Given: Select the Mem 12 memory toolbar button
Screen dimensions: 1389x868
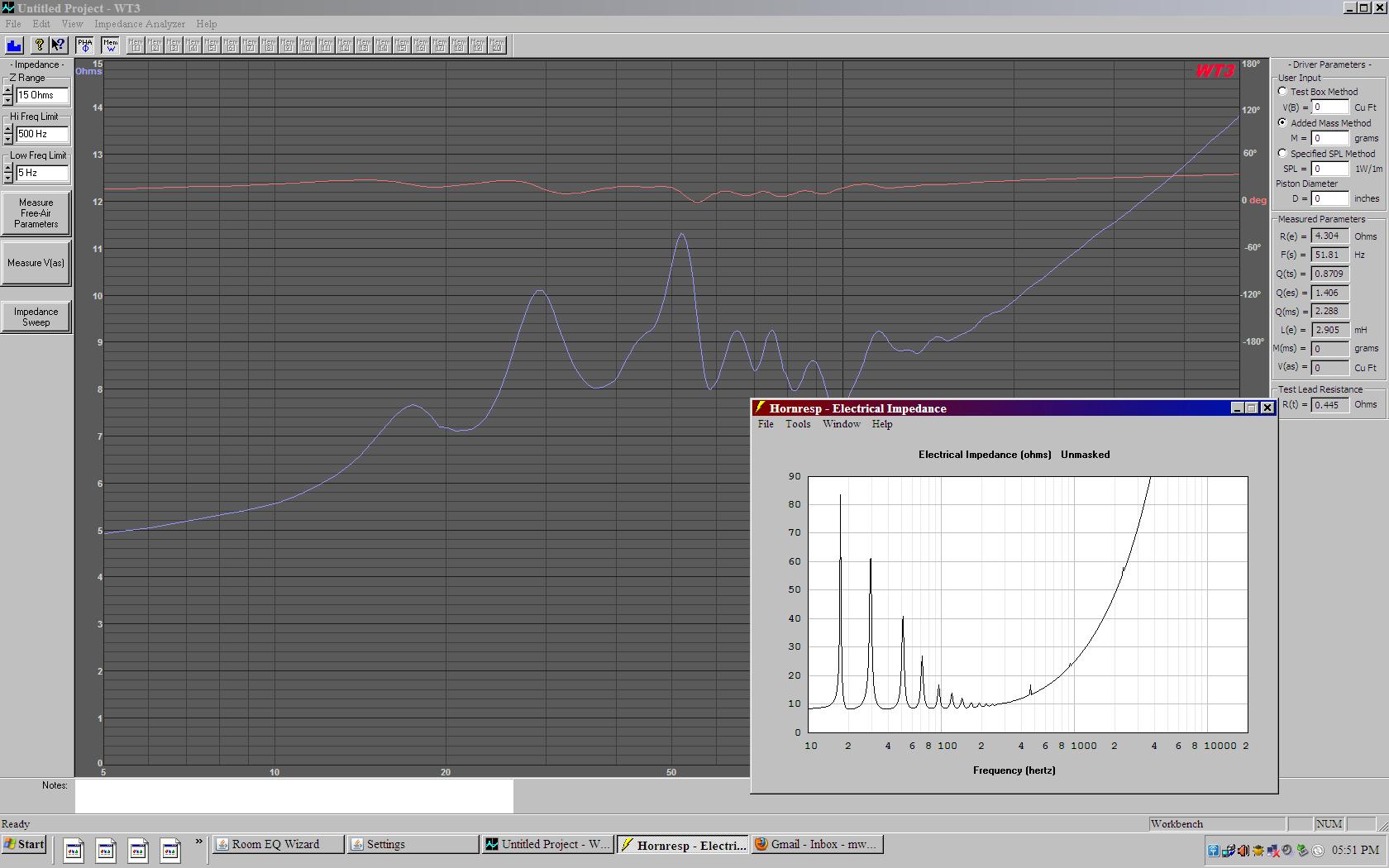Looking at the screenshot, I should (x=346, y=45).
